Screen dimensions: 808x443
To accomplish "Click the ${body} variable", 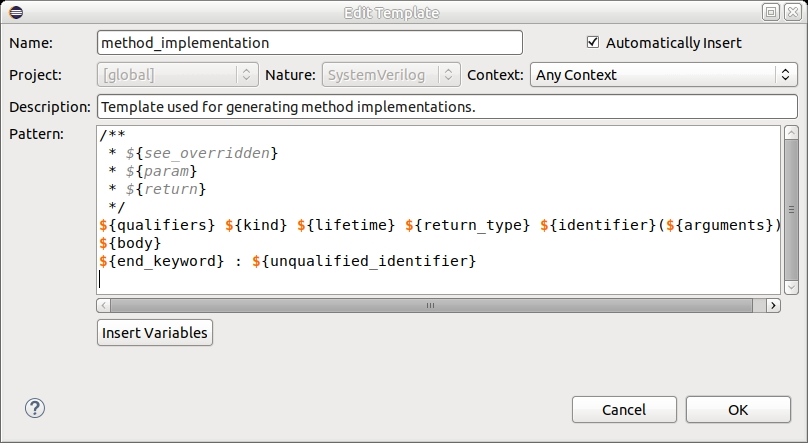I will pyautogui.click(x=130, y=243).
